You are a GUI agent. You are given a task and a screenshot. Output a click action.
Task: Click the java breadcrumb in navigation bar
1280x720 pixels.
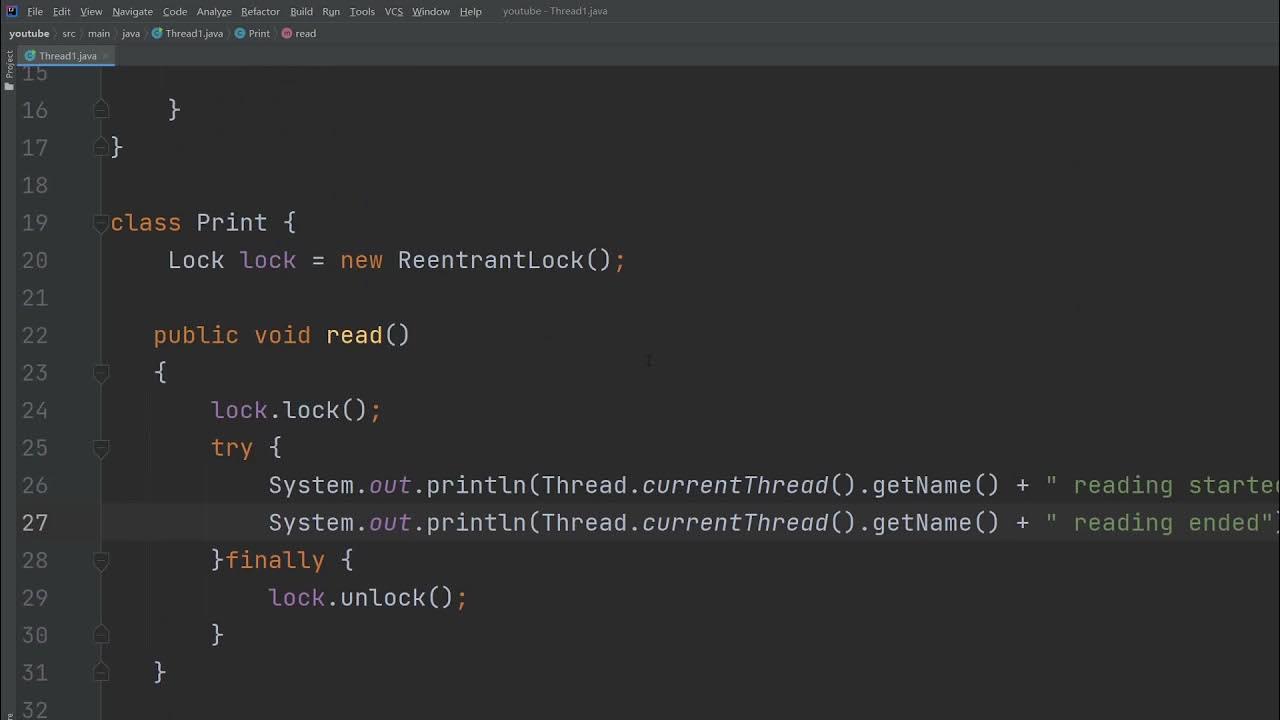(131, 33)
